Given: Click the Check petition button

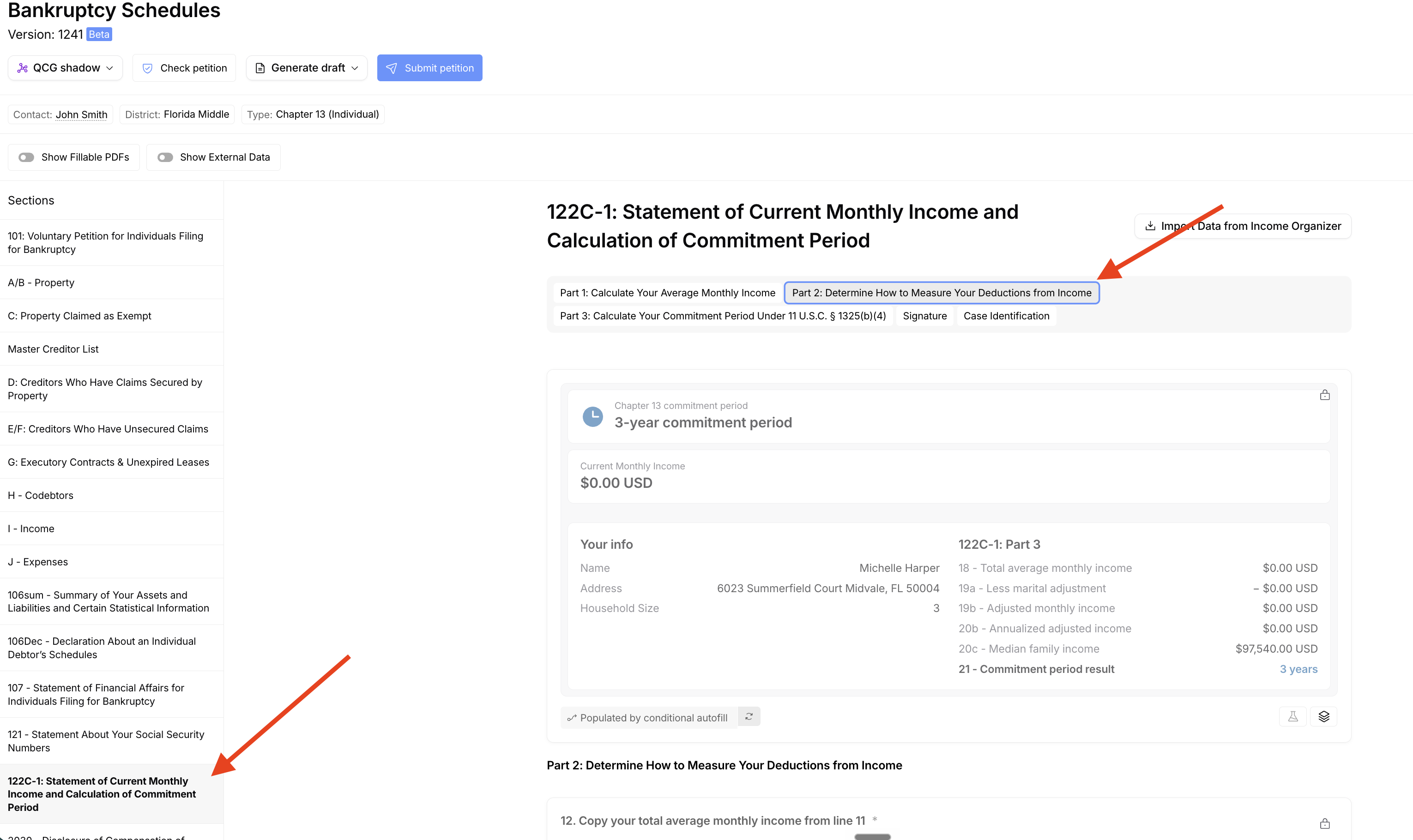Looking at the screenshot, I should (x=184, y=68).
